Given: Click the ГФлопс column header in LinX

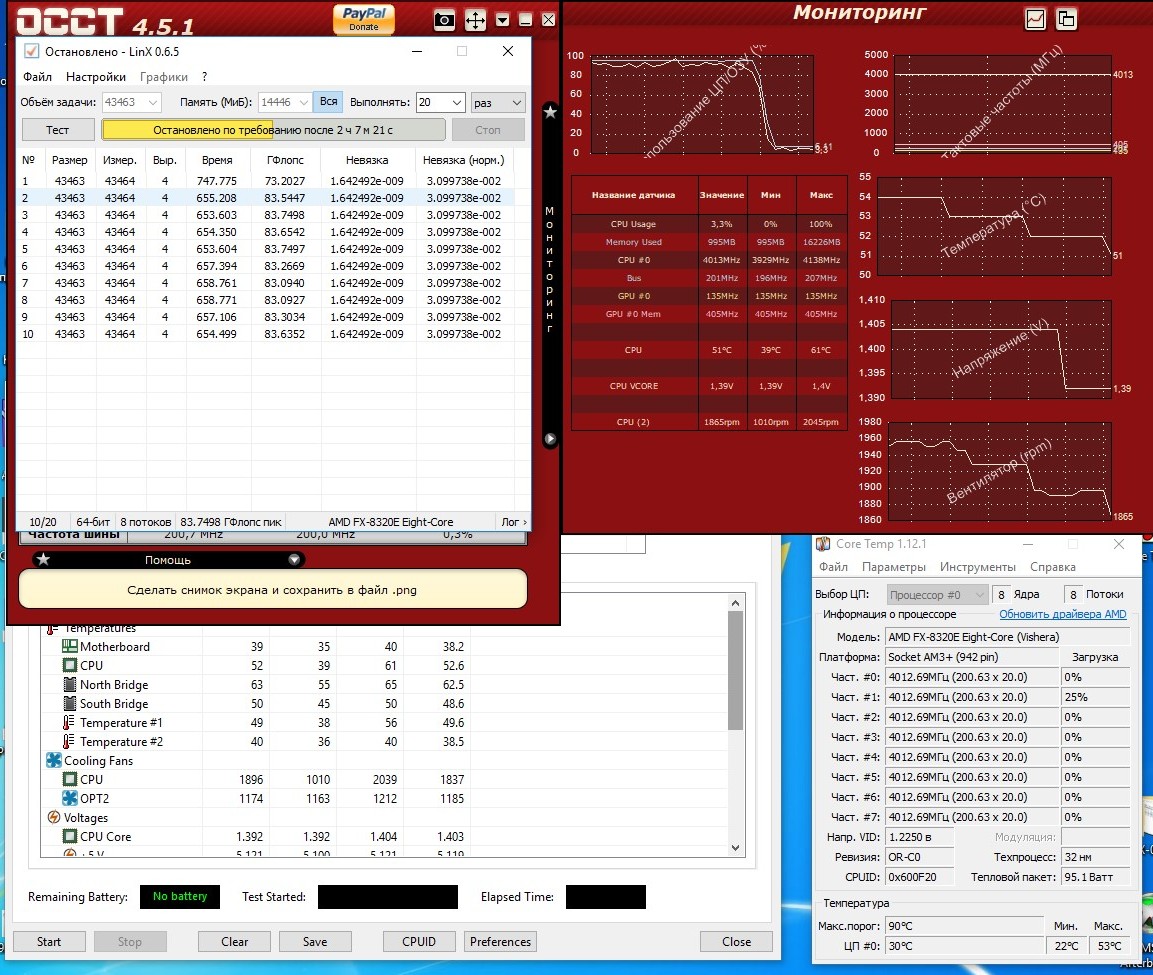Looking at the screenshot, I should [x=285, y=160].
